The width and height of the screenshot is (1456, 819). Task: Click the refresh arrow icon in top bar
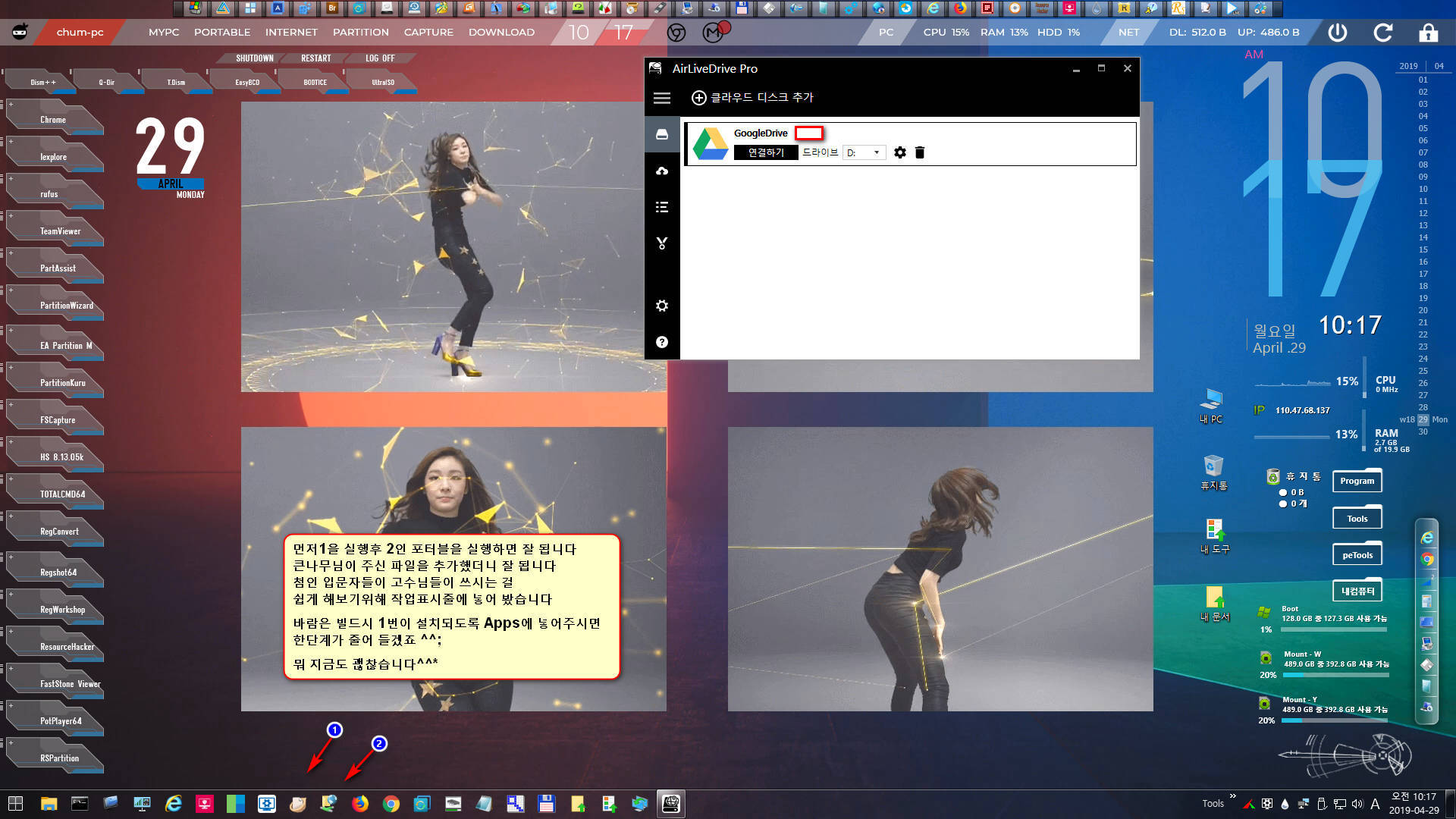point(1383,32)
